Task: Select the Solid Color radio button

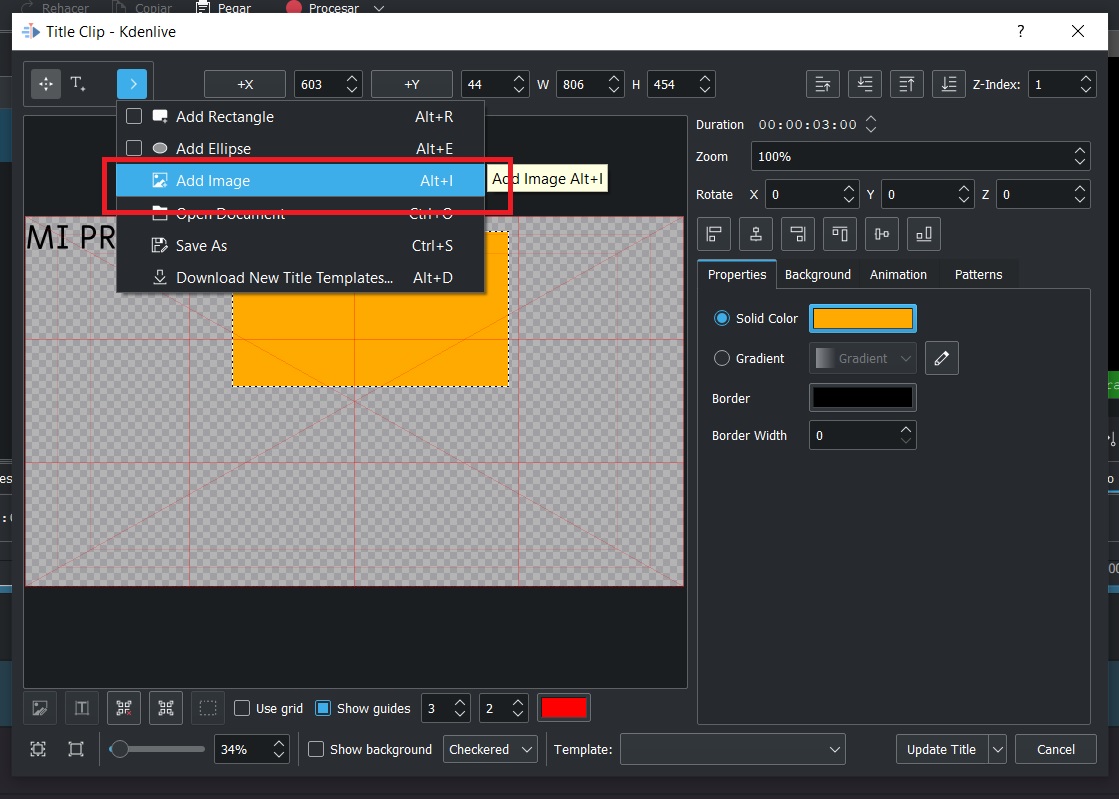Action: [721, 318]
